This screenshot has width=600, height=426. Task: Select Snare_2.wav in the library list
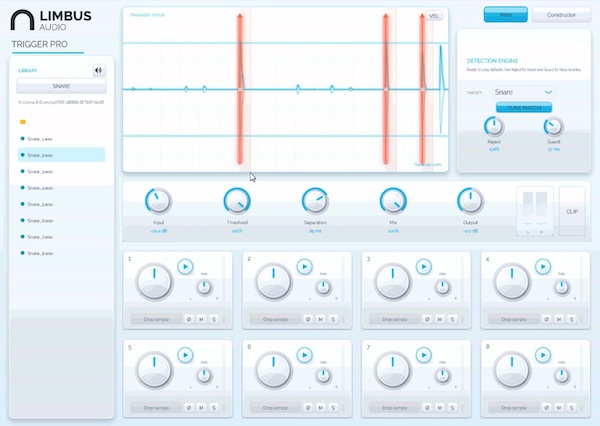[61, 155]
